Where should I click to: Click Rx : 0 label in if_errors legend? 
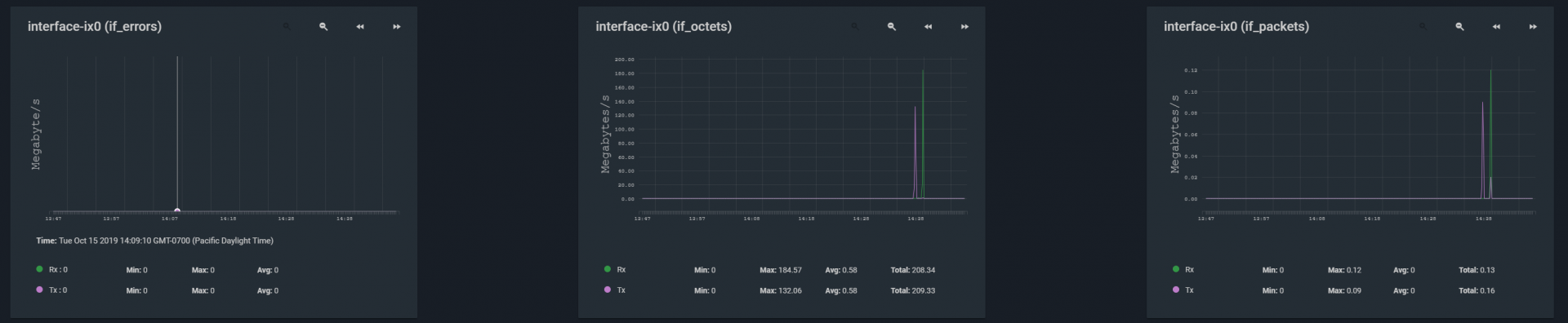tap(58, 270)
